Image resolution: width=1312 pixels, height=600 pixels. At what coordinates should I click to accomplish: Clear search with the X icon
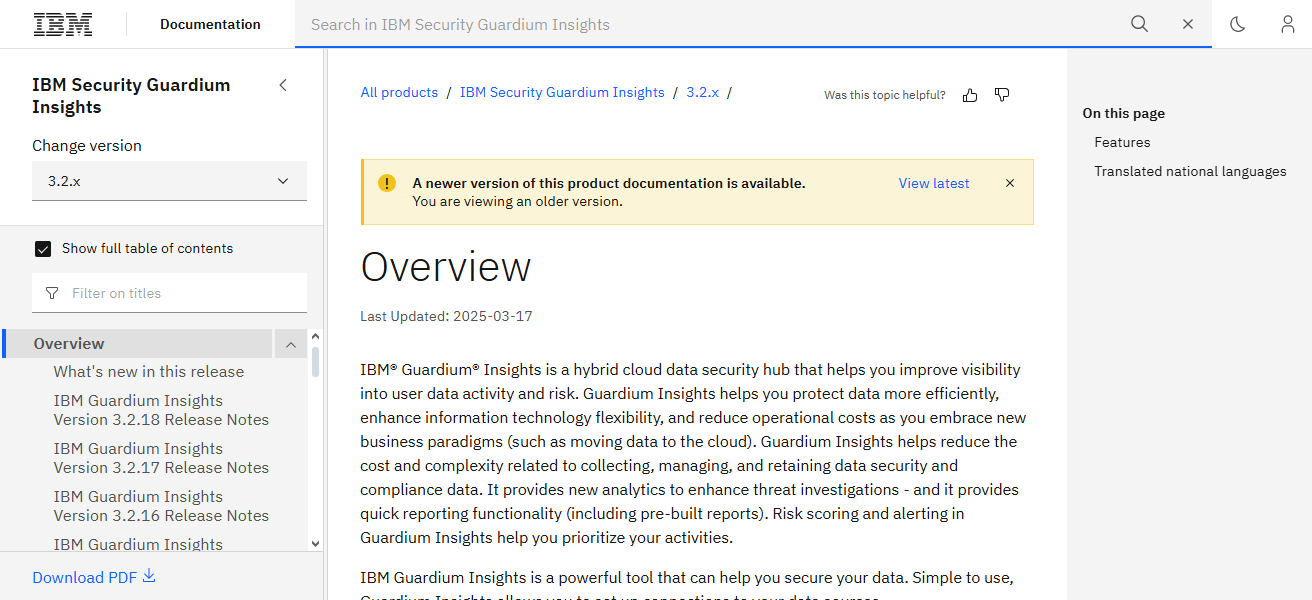[x=1187, y=23]
